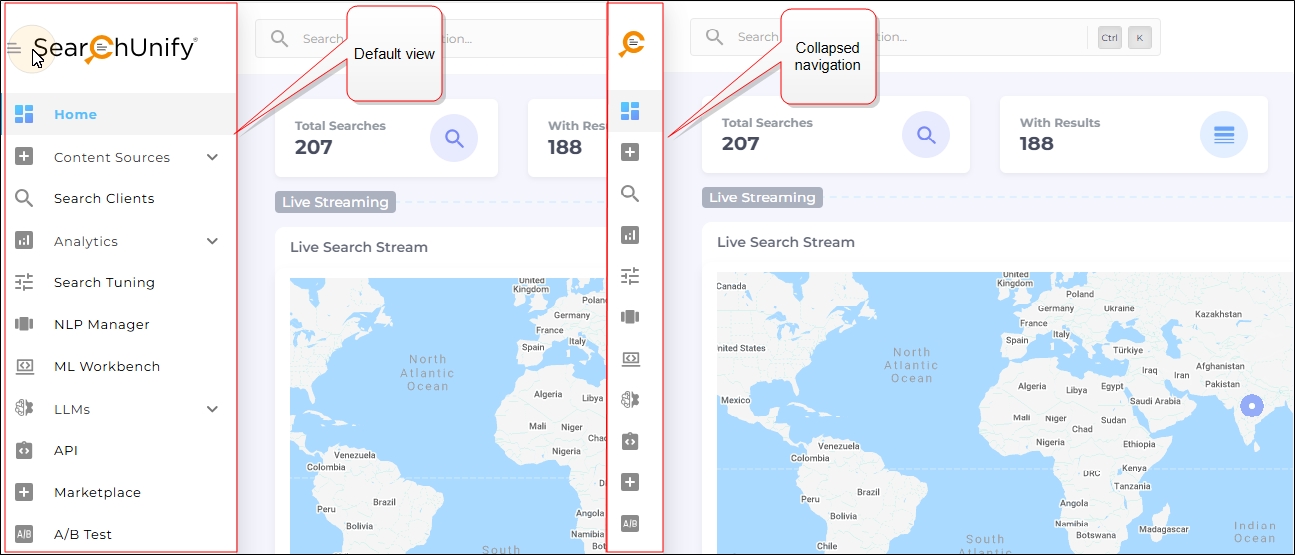Image resolution: width=1295 pixels, height=555 pixels.
Task: Click the collapsed Content Sources plus icon
Action: [x=630, y=152]
